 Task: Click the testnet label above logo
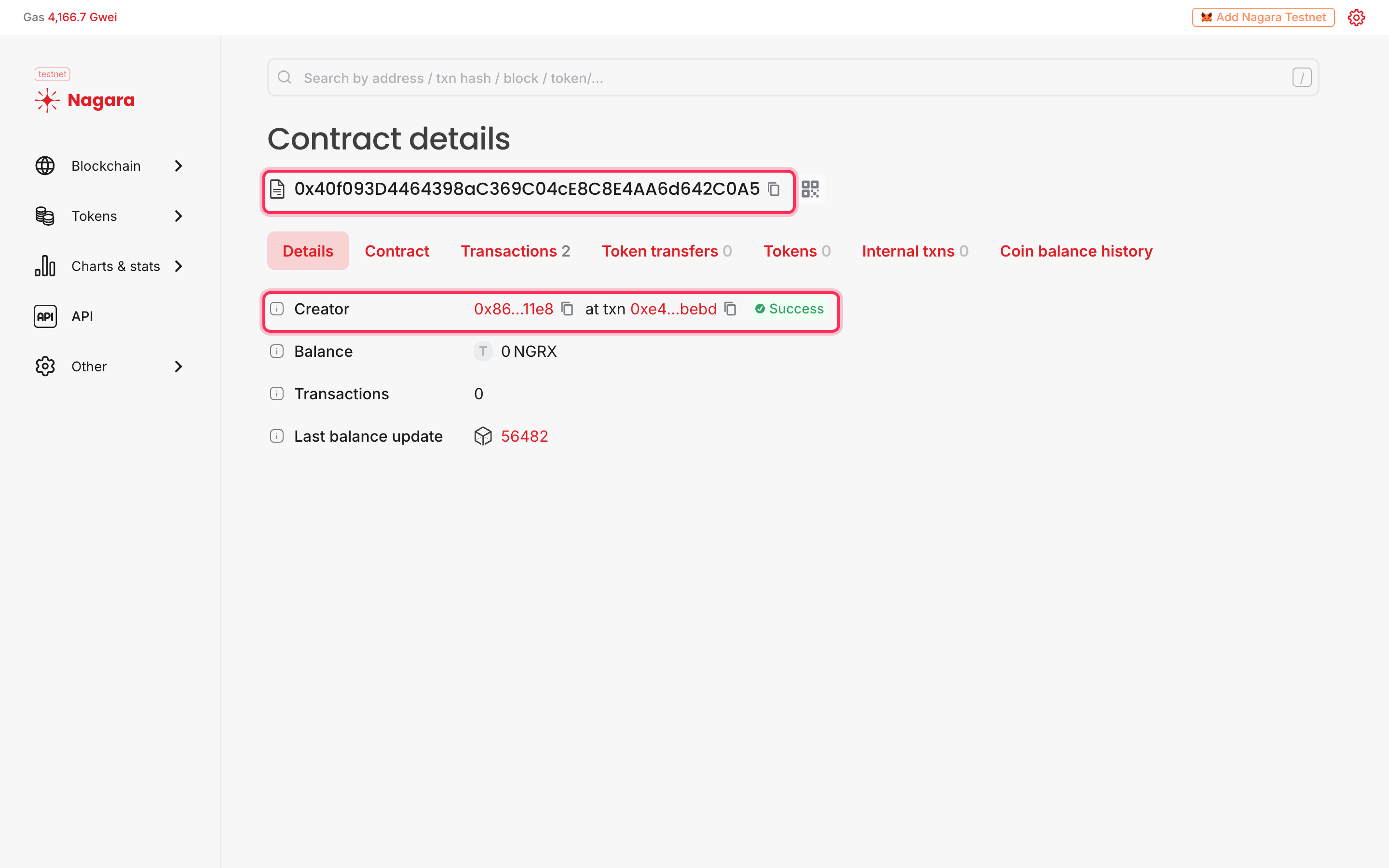coord(52,74)
